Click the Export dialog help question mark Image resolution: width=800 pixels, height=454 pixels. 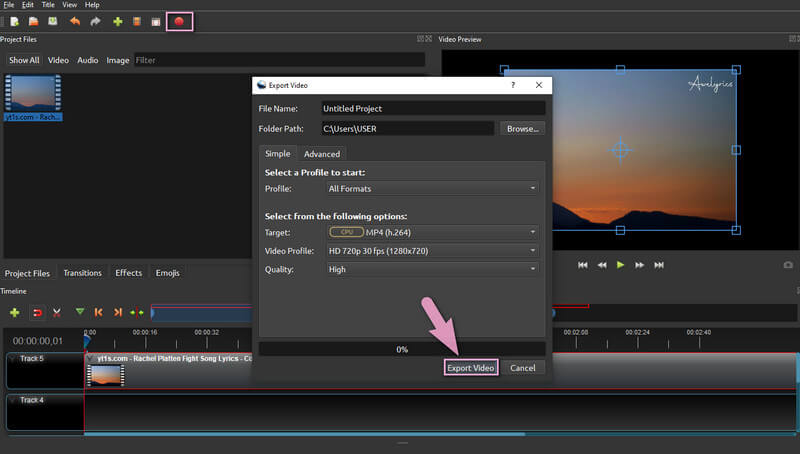(x=513, y=85)
